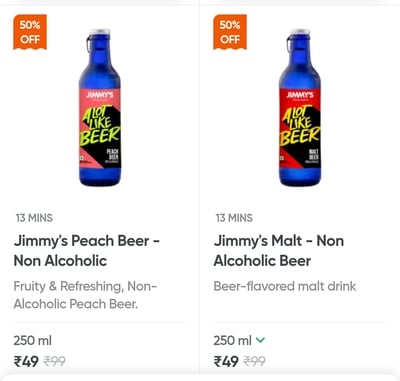The height and width of the screenshot is (381, 400).
Task: Open the Jimmy's Malt Beer bottle image
Action: pos(300,107)
